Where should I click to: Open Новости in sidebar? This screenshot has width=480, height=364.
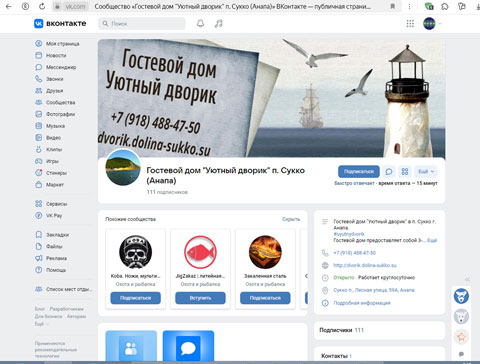(x=51, y=55)
